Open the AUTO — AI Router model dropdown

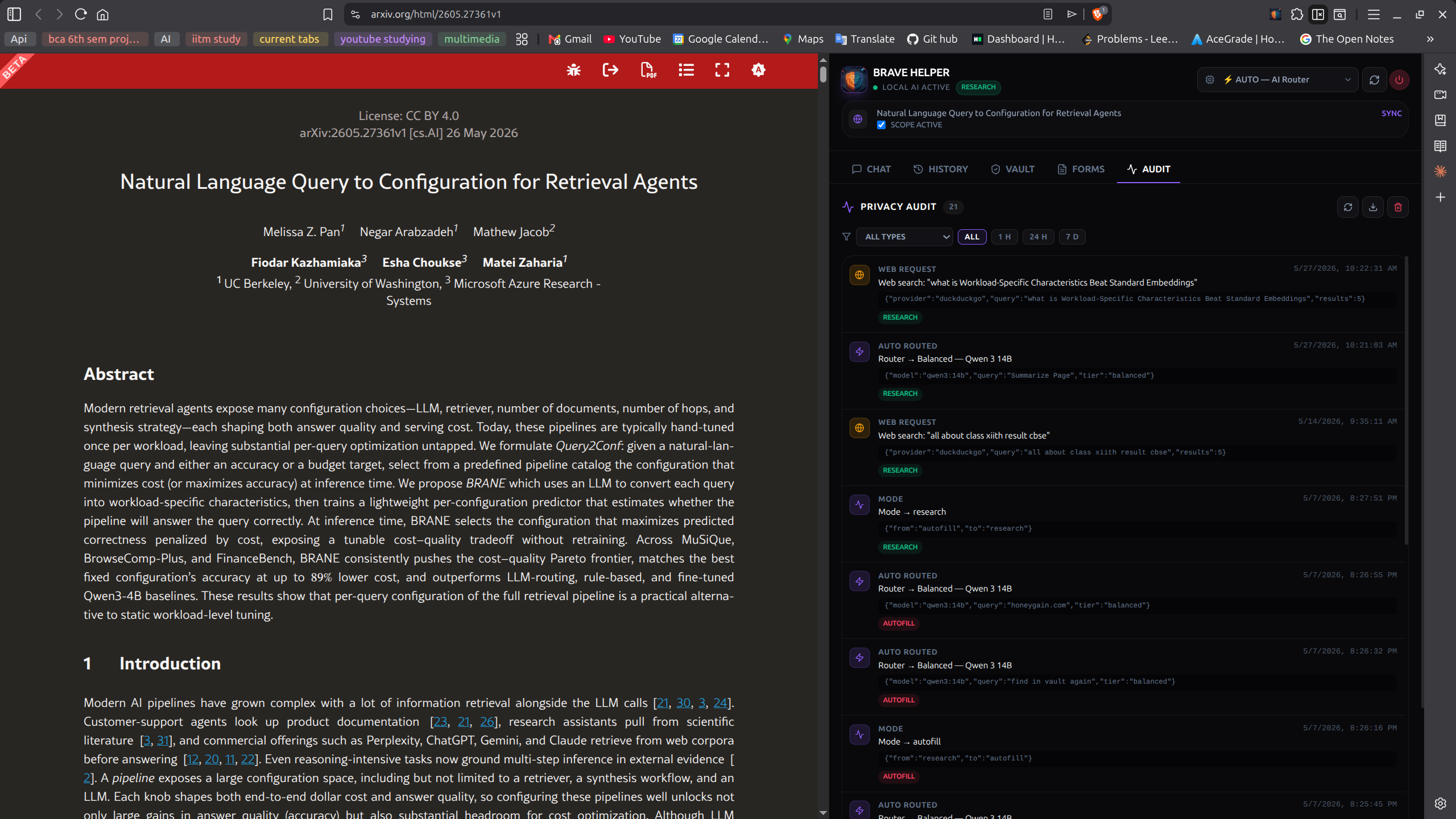click(x=1278, y=80)
